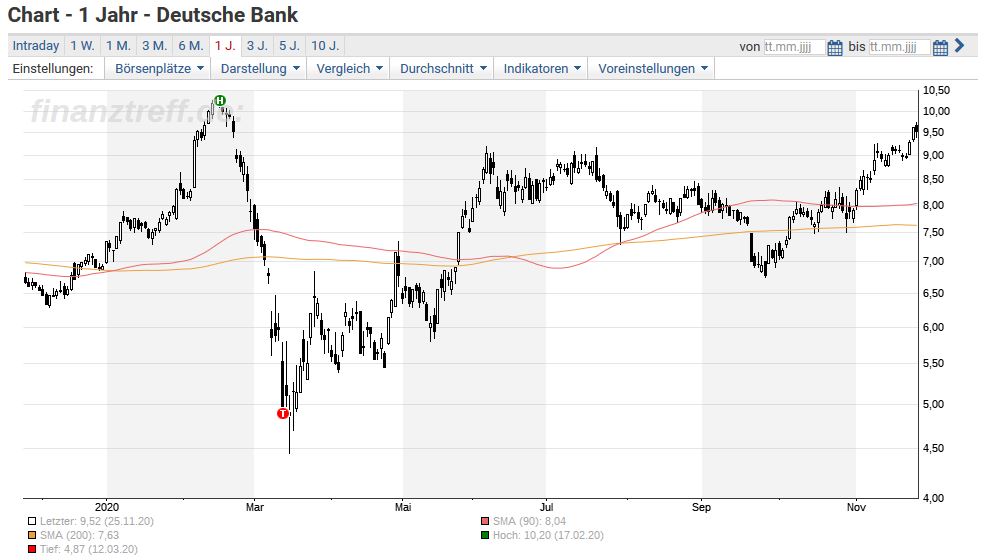Click 'Tief: 4,87 (12.03.20)' legend text
The width and height of the screenshot is (984, 560).
88,549
